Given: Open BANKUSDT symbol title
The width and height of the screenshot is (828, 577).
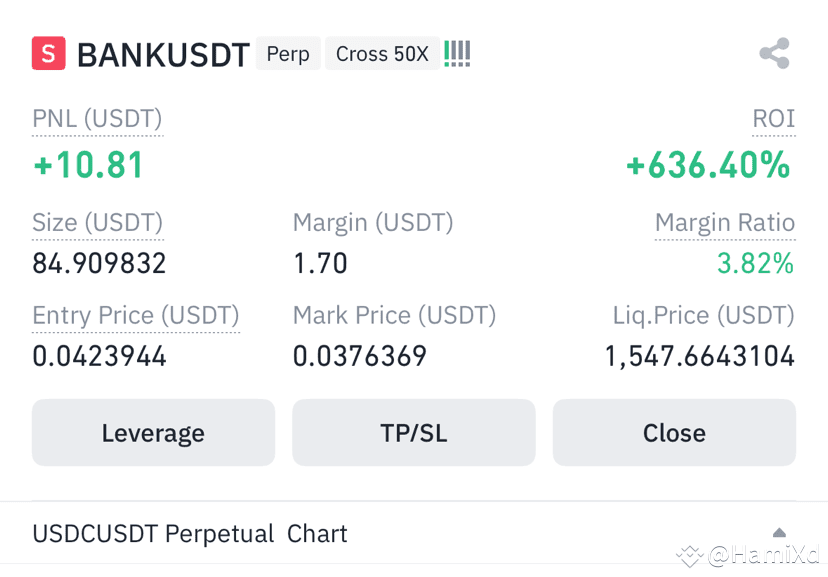Looking at the screenshot, I should pyautogui.click(x=163, y=55).
